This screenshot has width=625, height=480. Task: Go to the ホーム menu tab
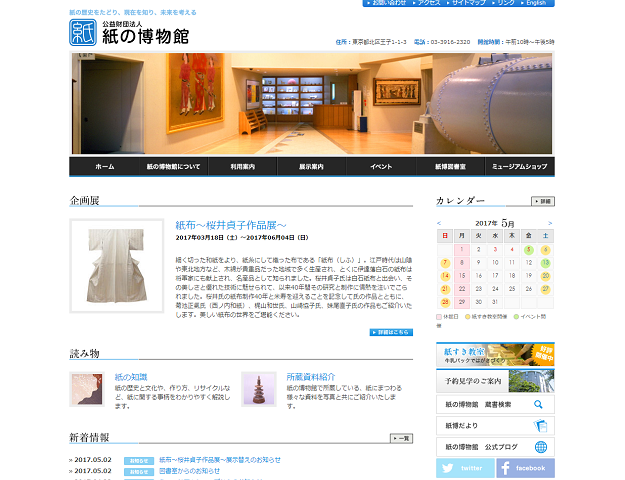tap(104, 167)
